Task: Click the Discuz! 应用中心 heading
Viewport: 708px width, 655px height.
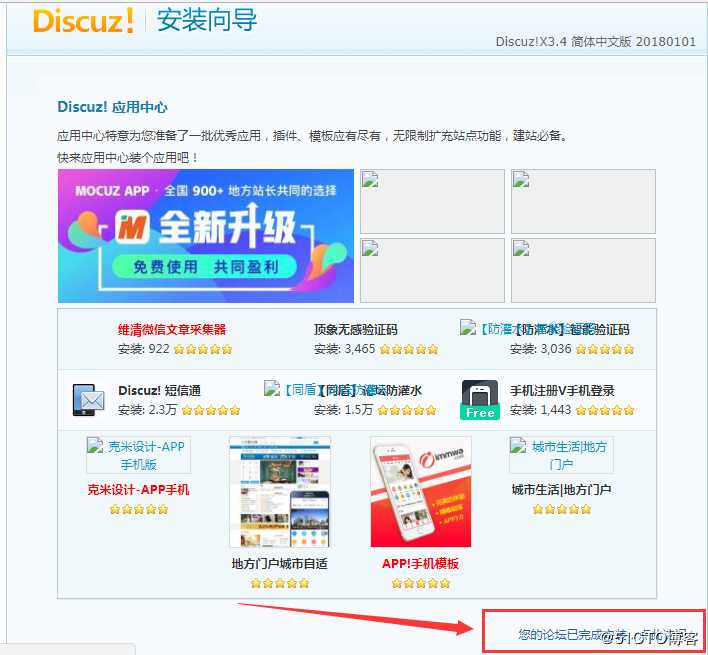Action: 112,107
